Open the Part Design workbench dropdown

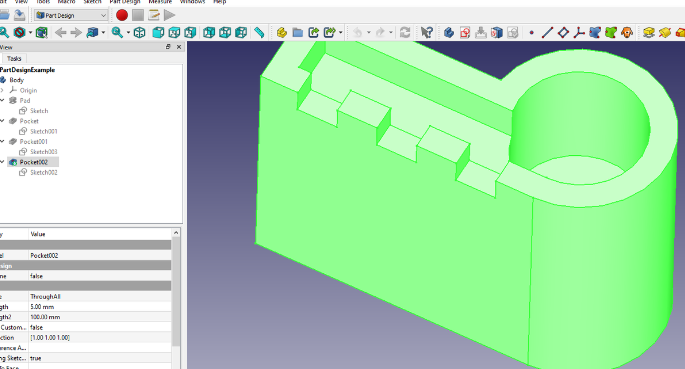click(x=71, y=15)
